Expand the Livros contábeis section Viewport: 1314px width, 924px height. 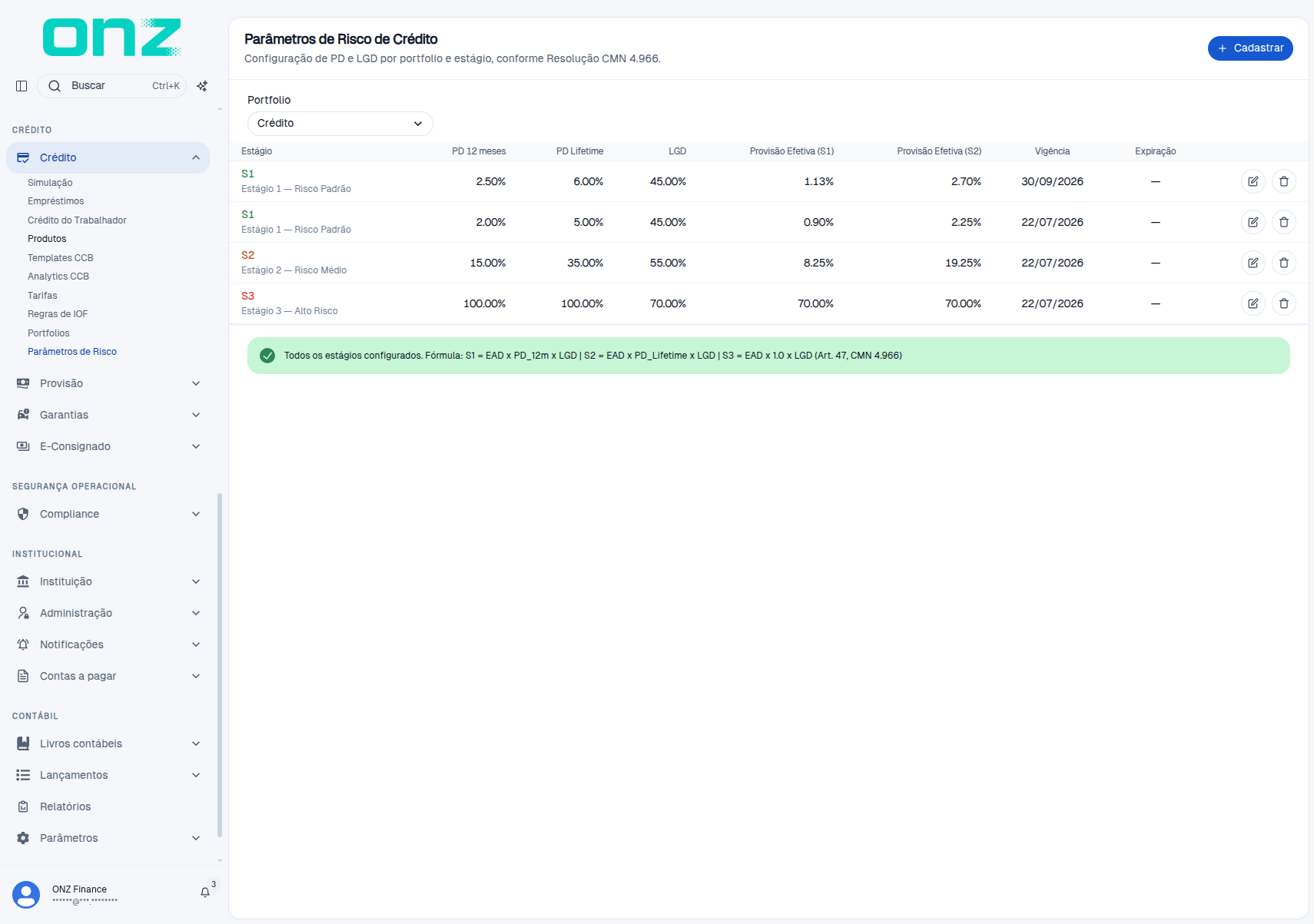pyautogui.click(x=108, y=744)
